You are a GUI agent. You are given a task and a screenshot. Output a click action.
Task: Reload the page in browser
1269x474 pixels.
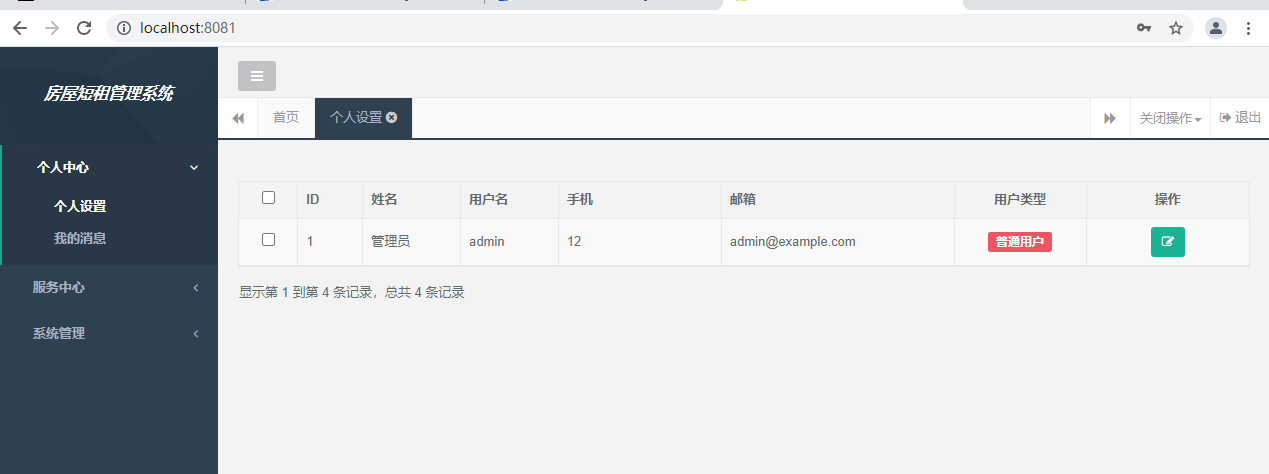pyautogui.click(x=84, y=28)
